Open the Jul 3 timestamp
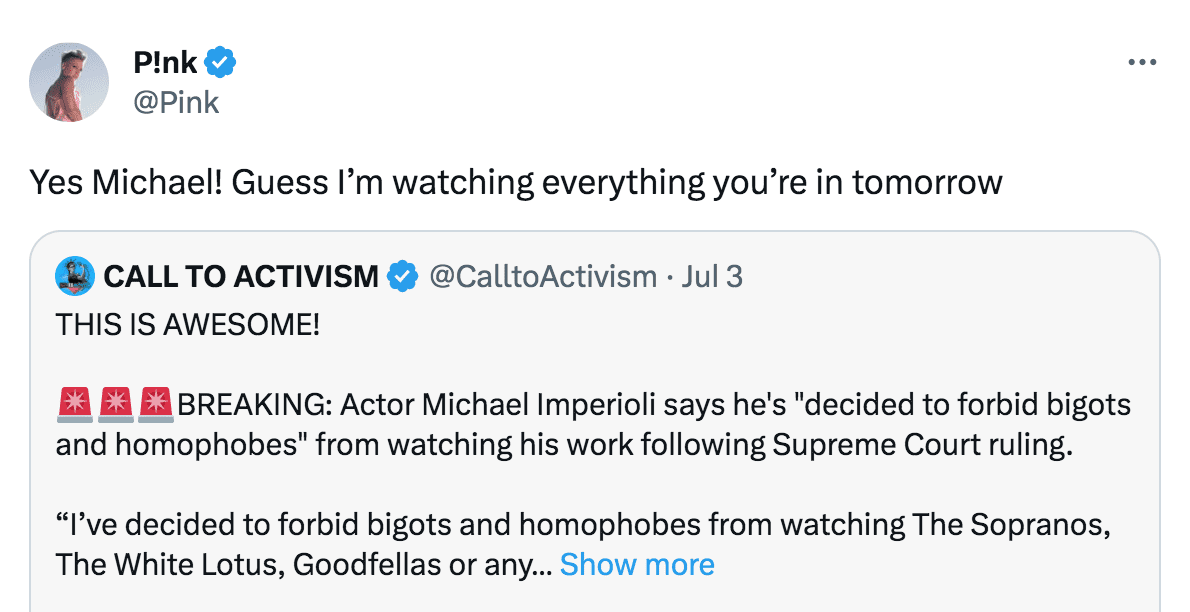Viewport: 1190px width, 612px height. point(712,276)
